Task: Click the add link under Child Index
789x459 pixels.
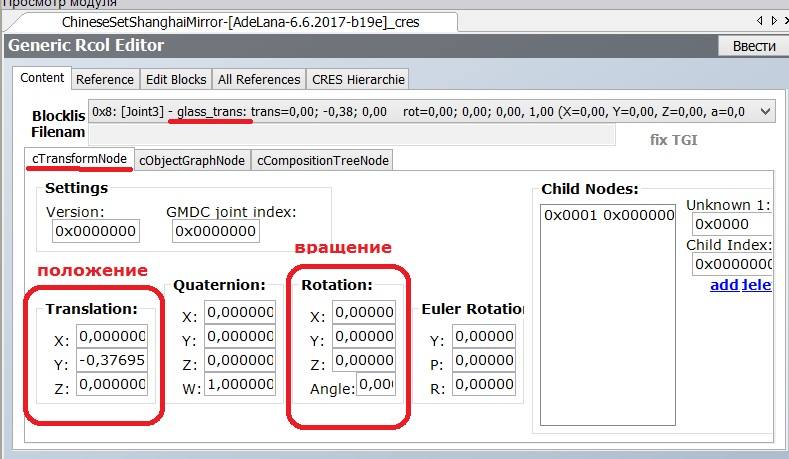Action: tap(723, 285)
